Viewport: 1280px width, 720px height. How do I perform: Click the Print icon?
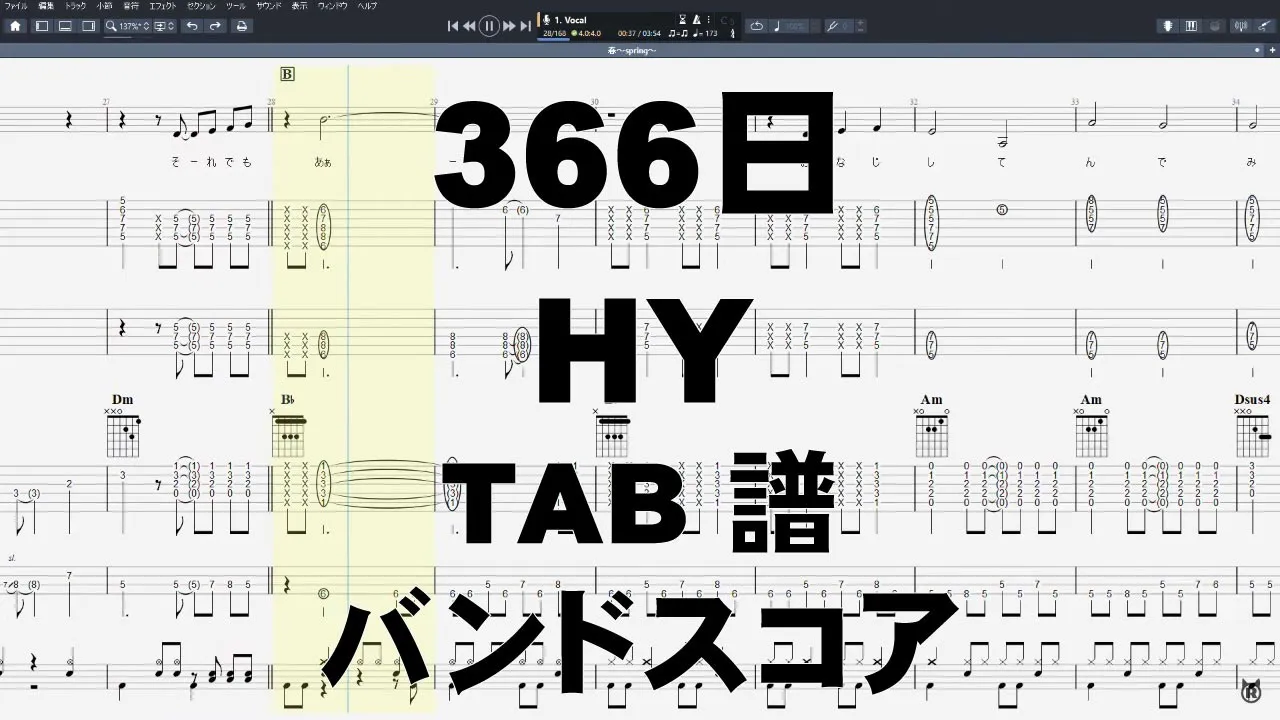pyautogui.click(x=241, y=26)
